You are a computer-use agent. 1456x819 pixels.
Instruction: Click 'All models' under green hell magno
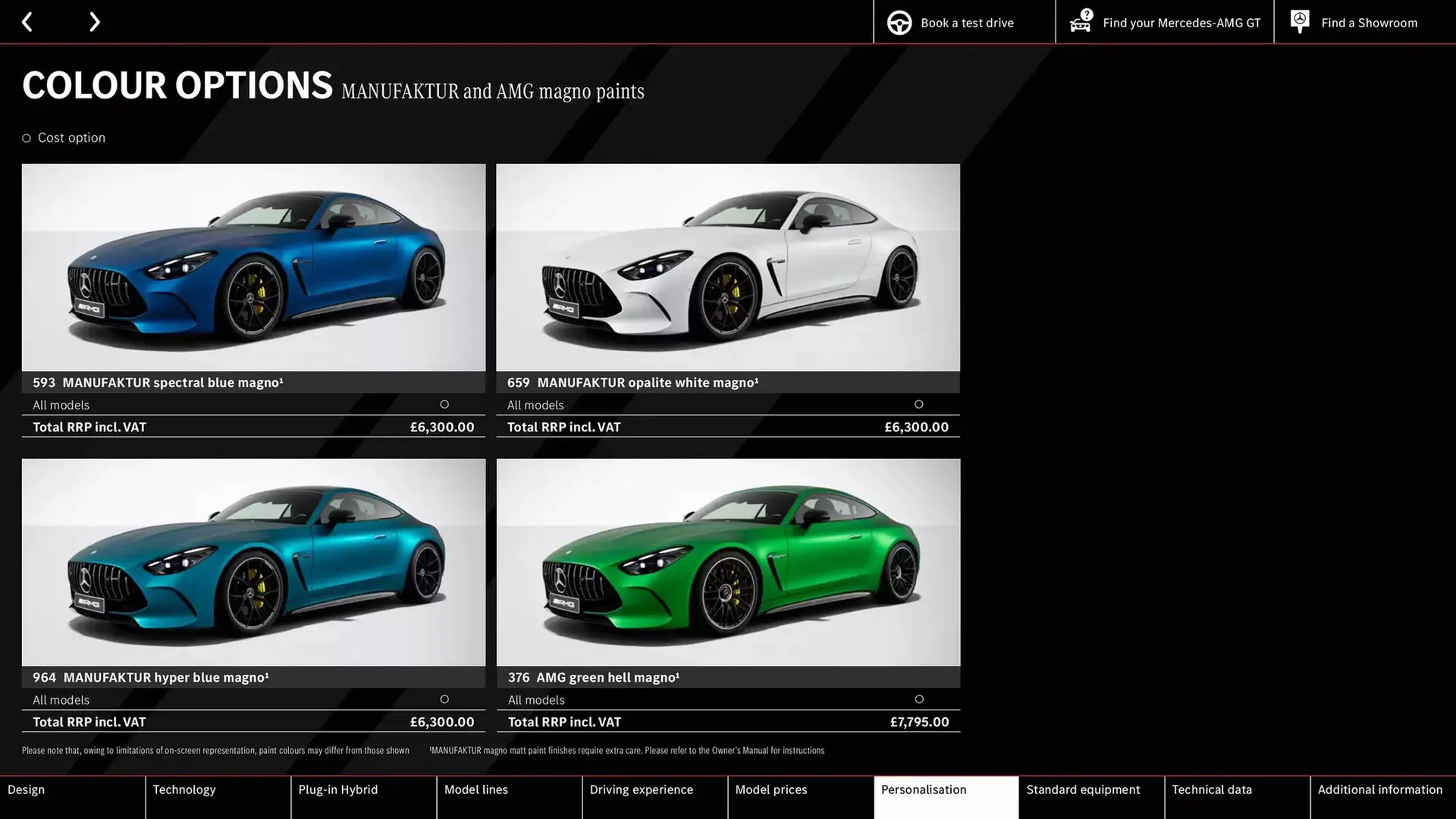tap(536, 700)
